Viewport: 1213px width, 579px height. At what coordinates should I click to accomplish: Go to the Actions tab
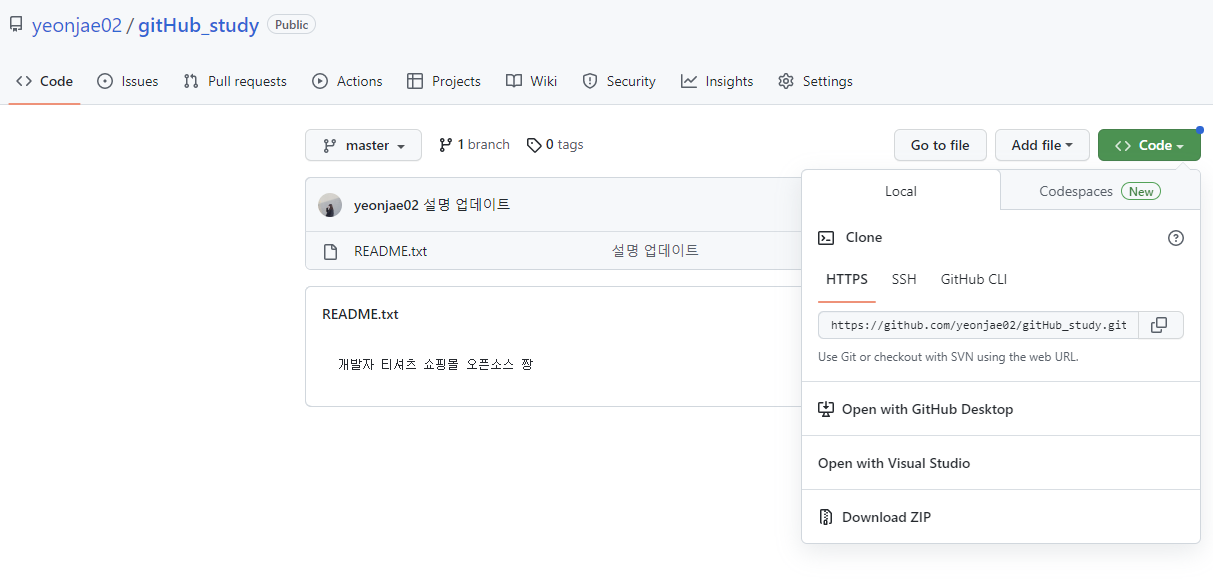coord(347,81)
